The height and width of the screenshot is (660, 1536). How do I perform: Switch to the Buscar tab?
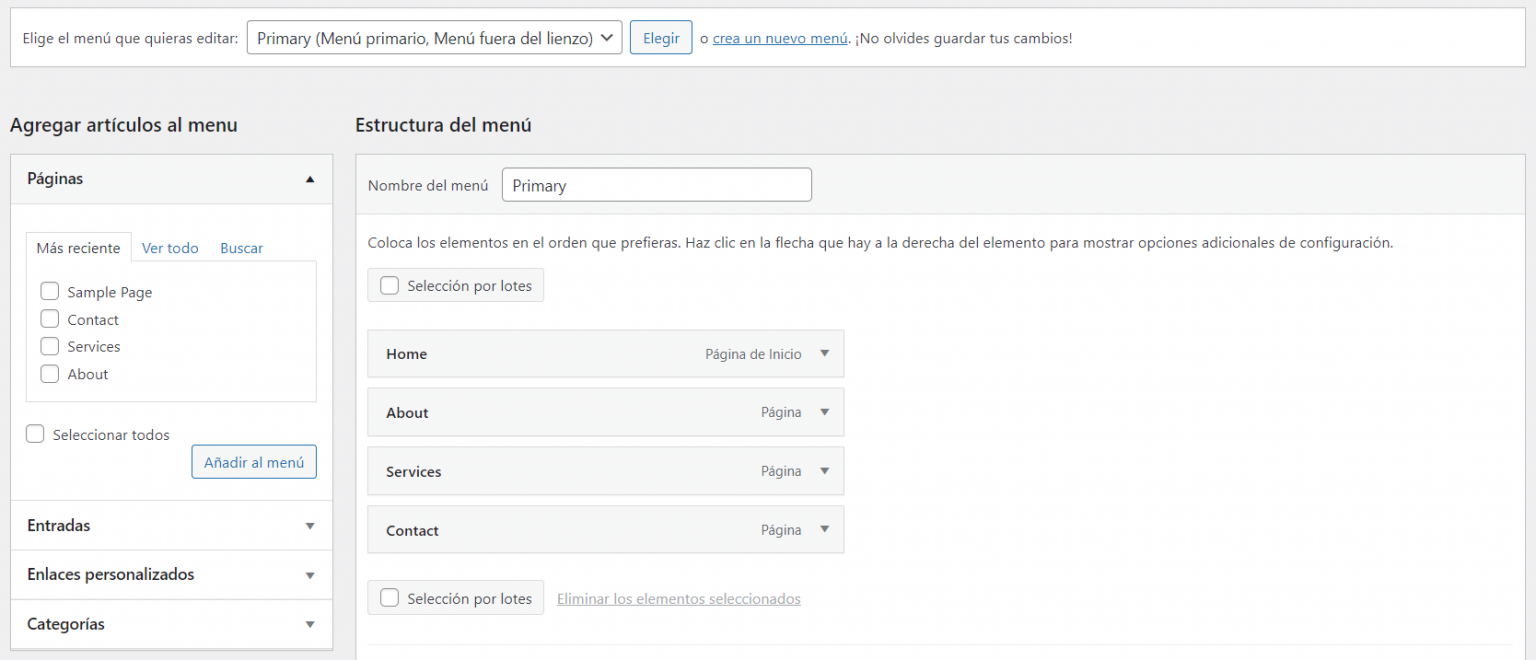(241, 247)
